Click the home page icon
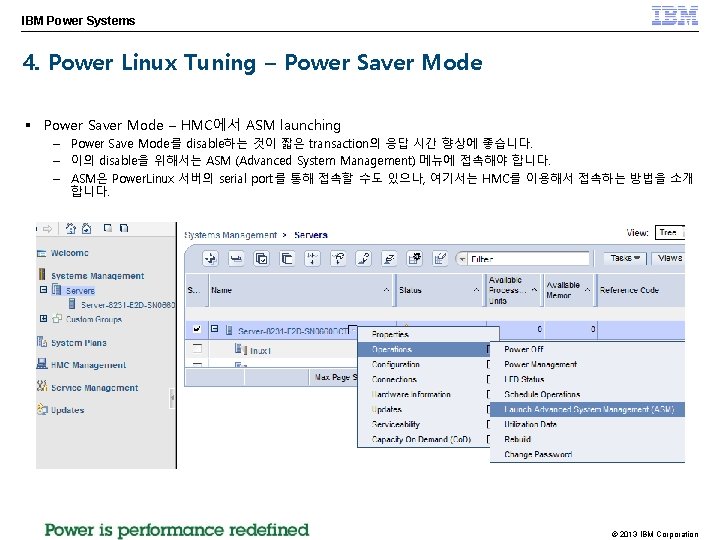The width and height of the screenshot is (720, 540). coord(71,228)
